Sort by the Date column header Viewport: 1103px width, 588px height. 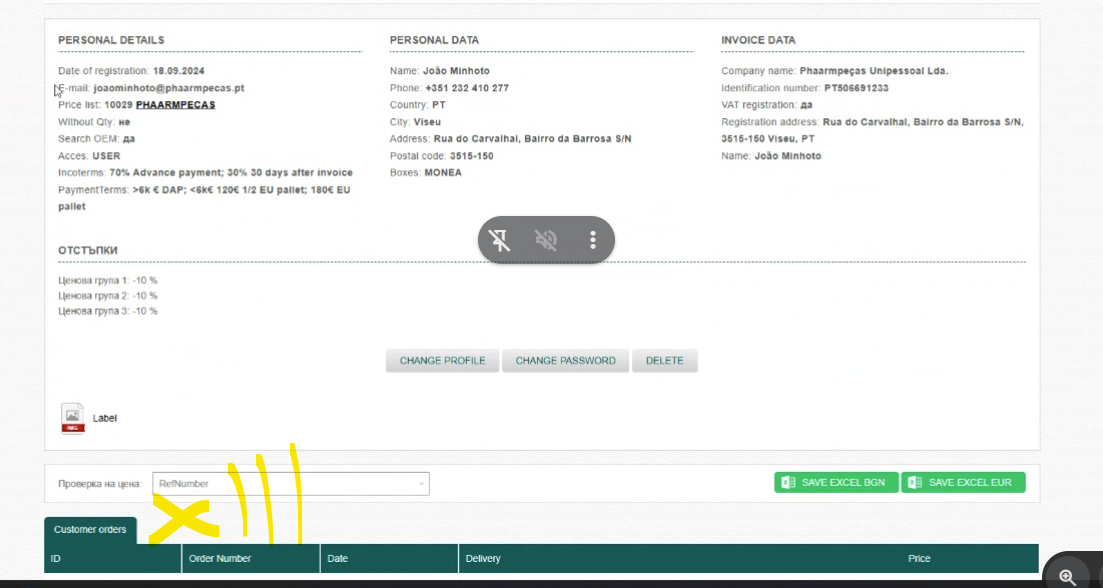click(x=338, y=558)
